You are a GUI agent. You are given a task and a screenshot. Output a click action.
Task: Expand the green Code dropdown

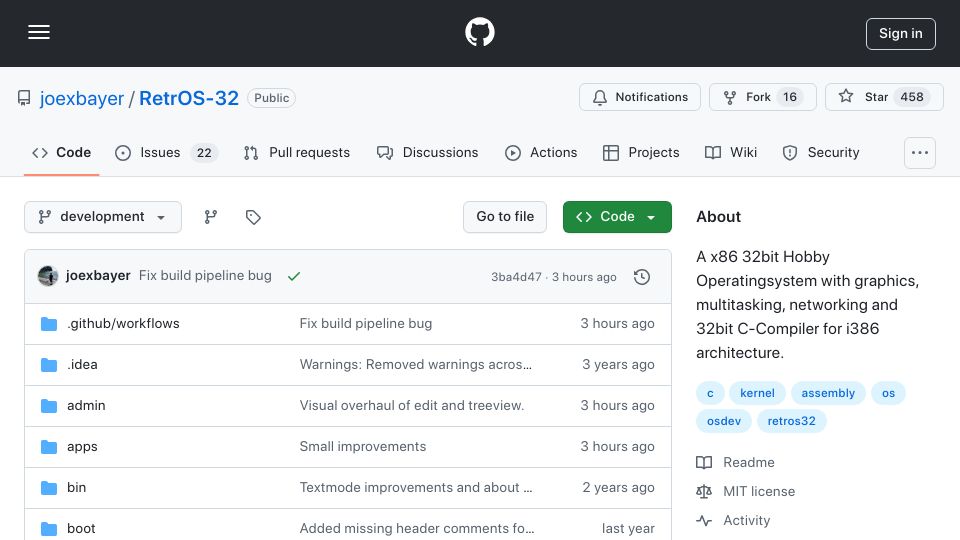617,217
